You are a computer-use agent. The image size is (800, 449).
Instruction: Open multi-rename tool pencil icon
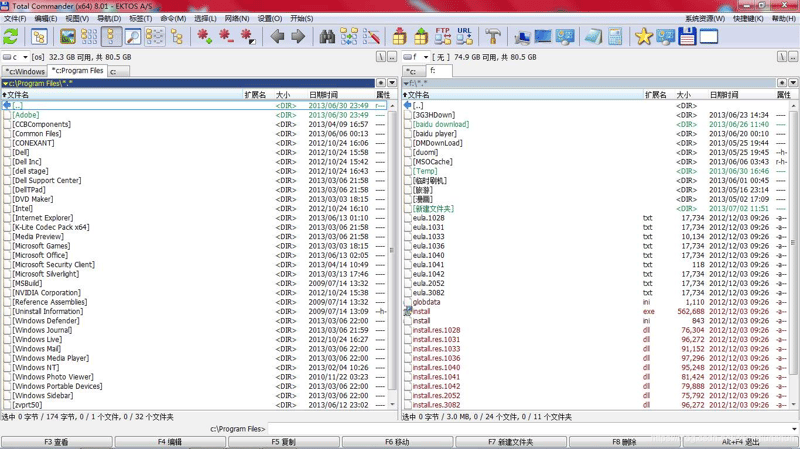click(371, 37)
